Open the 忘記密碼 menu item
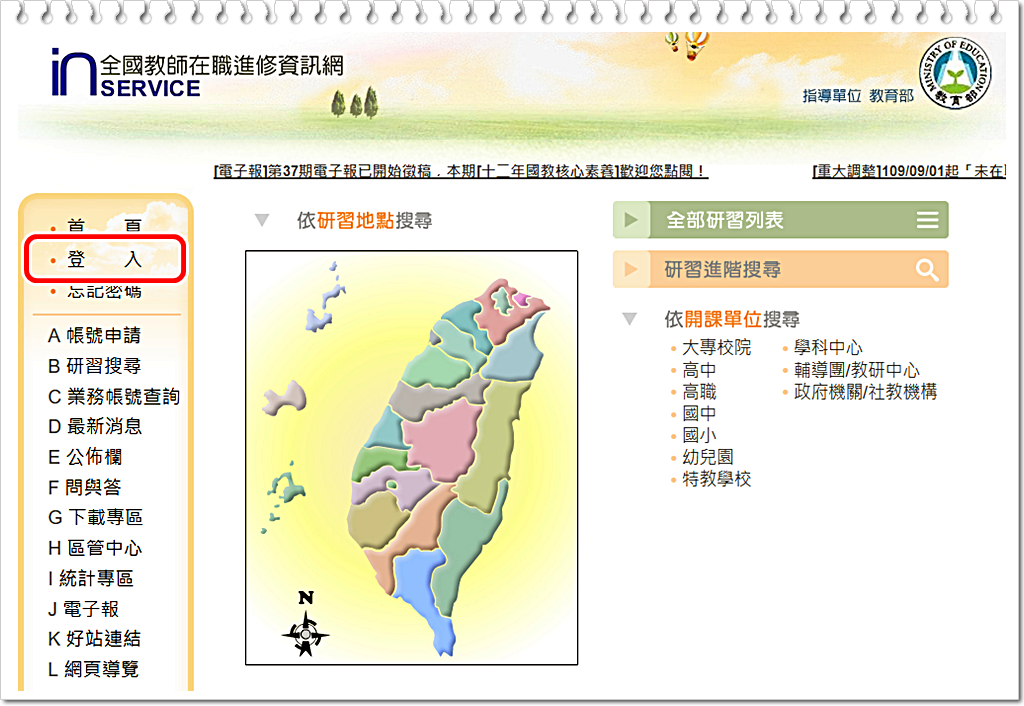Viewport: 1024px width, 706px height. [x=104, y=292]
